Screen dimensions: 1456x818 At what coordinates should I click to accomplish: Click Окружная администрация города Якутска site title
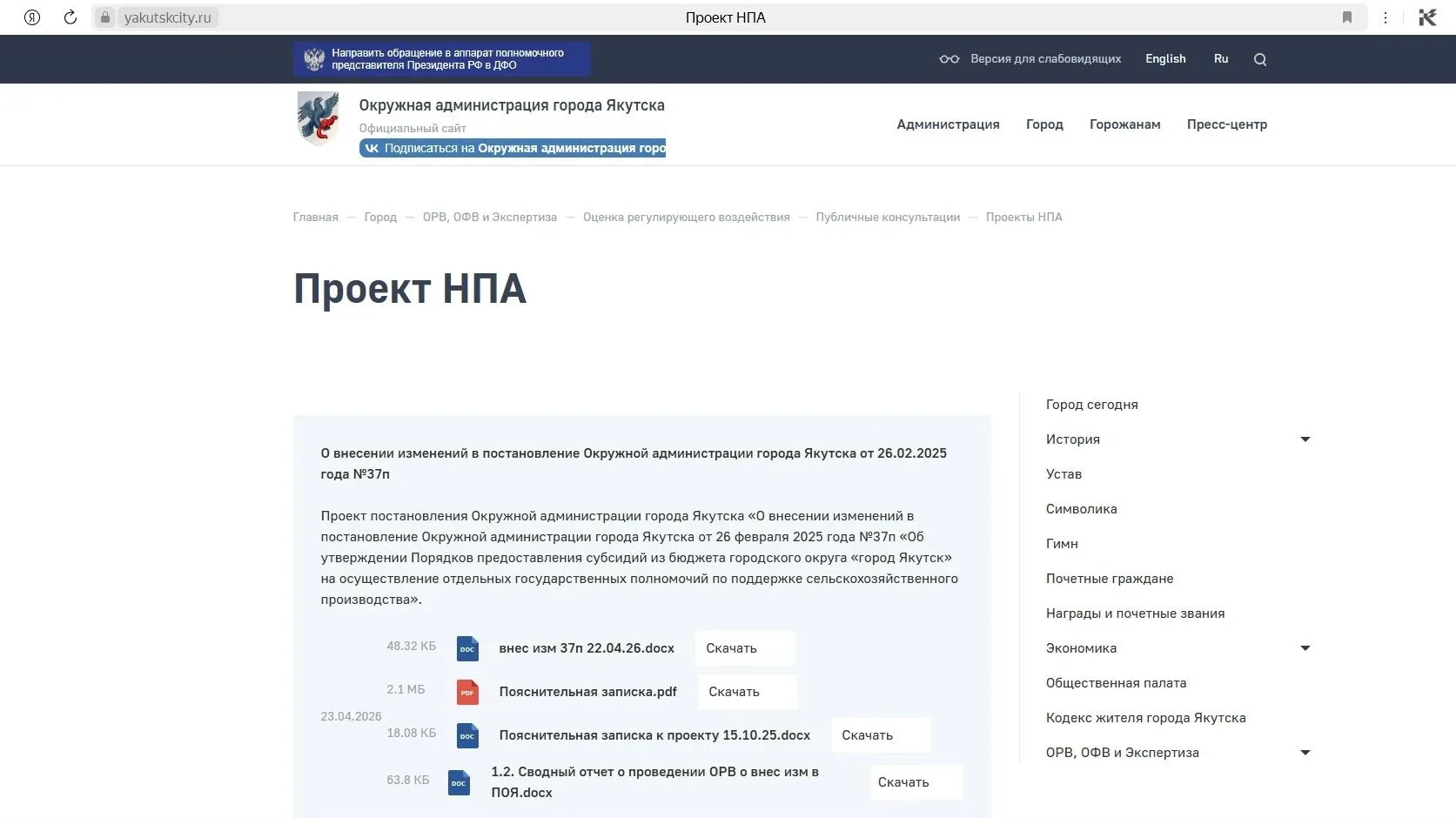pos(512,105)
